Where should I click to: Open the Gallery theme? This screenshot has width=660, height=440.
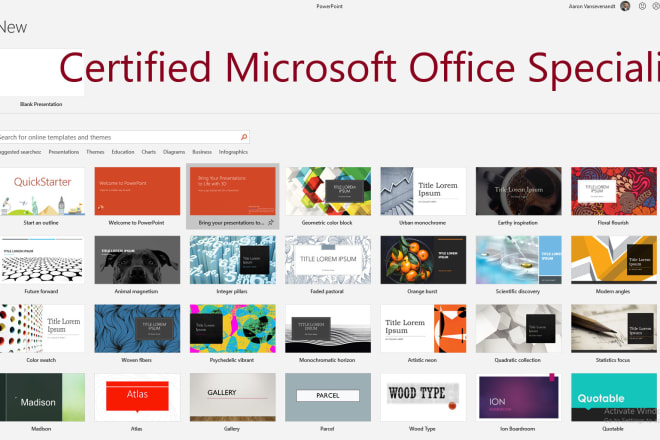(x=233, y=397)
